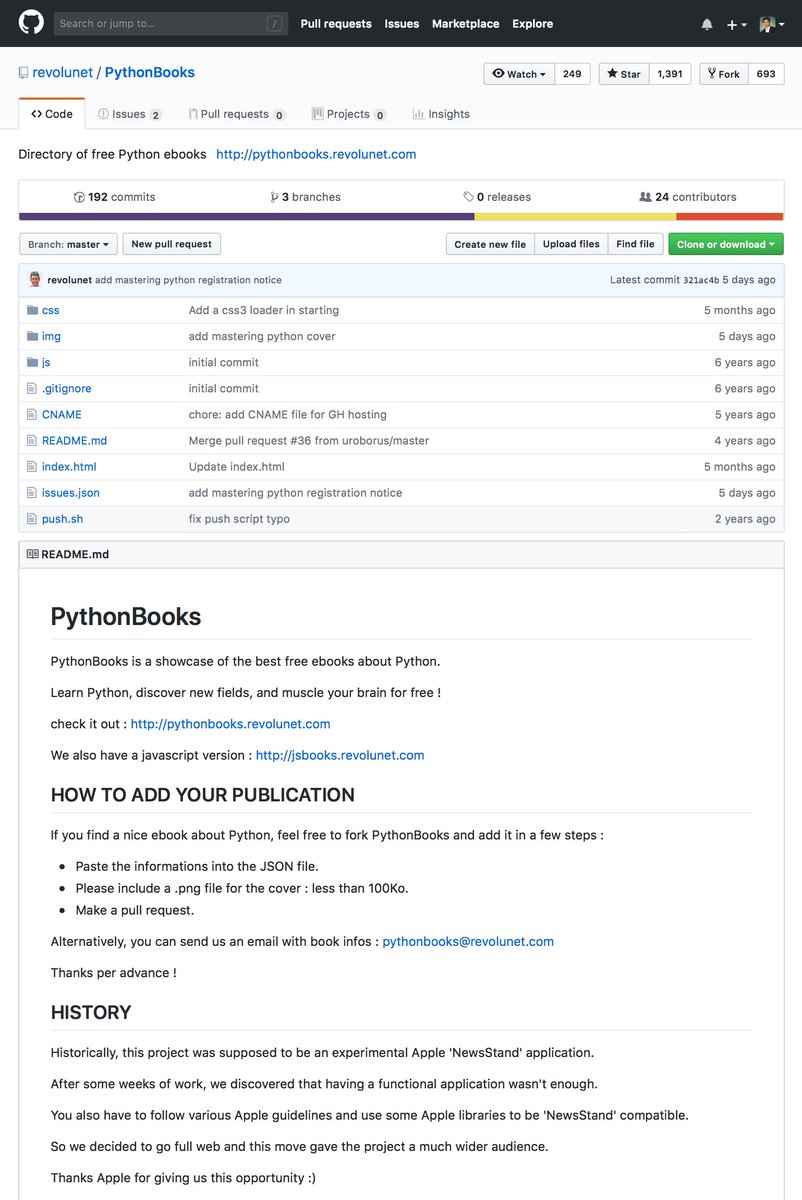View the 0 releases
The image size is (802, 1200).
click(x=497, y=197)
